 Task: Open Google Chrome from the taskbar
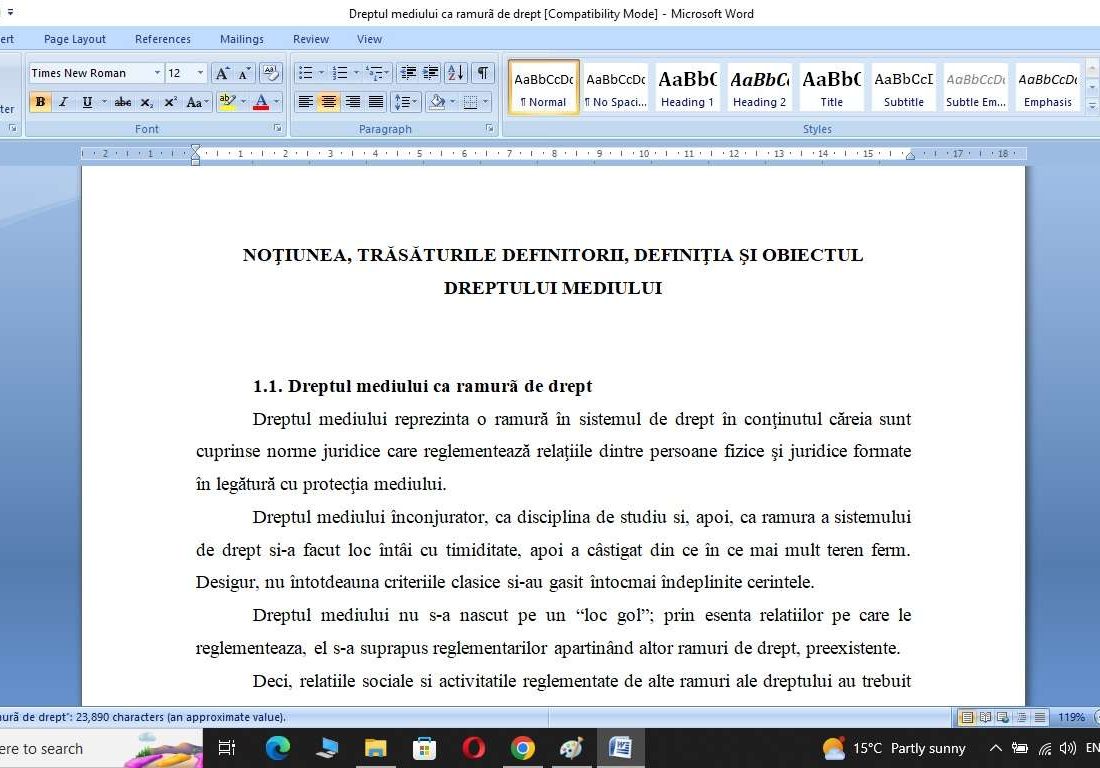(521, 748)
